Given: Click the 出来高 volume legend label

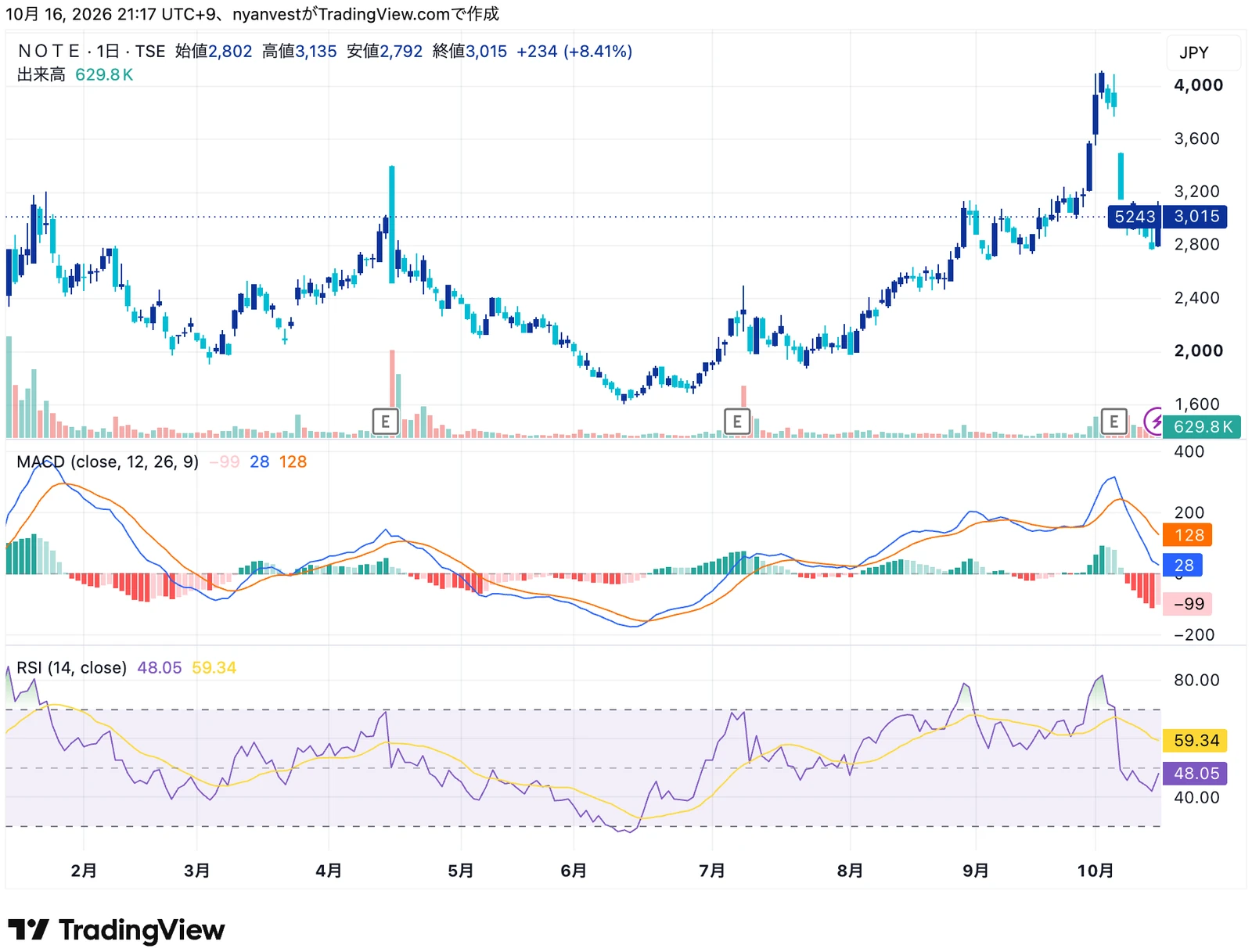Looking at the screenshot, I should coord(41,74).
